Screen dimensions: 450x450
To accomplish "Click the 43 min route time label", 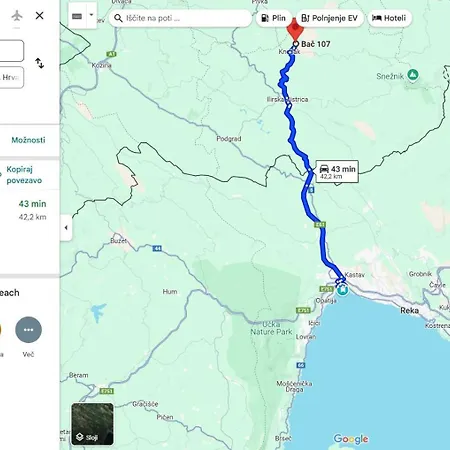I will point(337,172).
